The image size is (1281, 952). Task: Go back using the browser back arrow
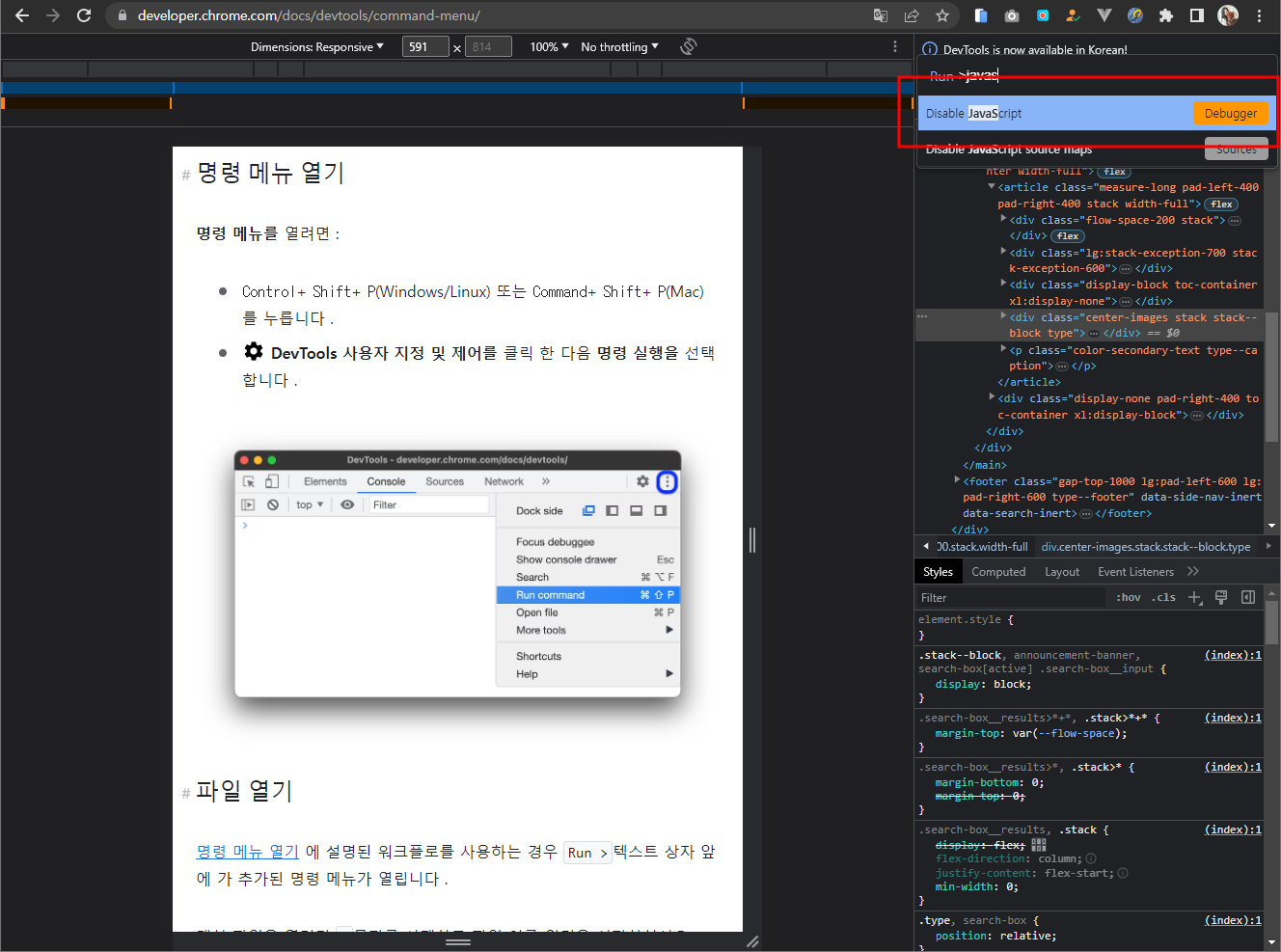pyautogui.click(x=22, y=15)
